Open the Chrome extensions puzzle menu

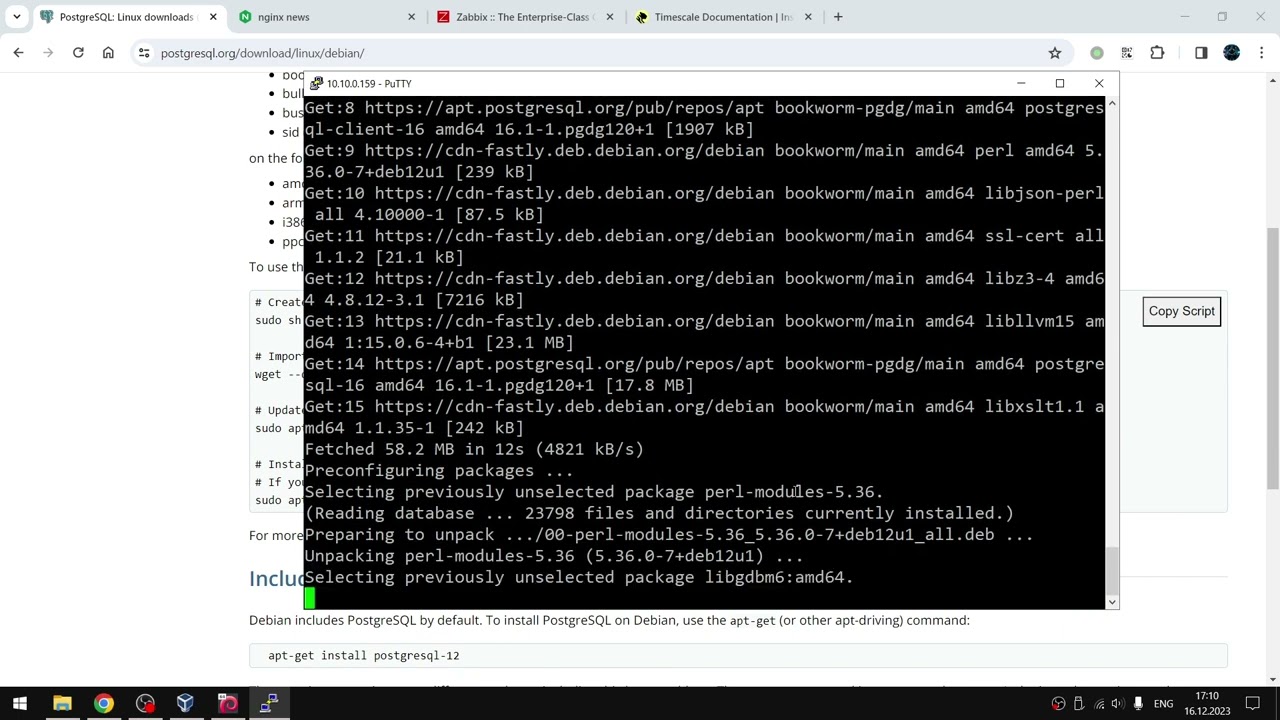[1157, 53]
